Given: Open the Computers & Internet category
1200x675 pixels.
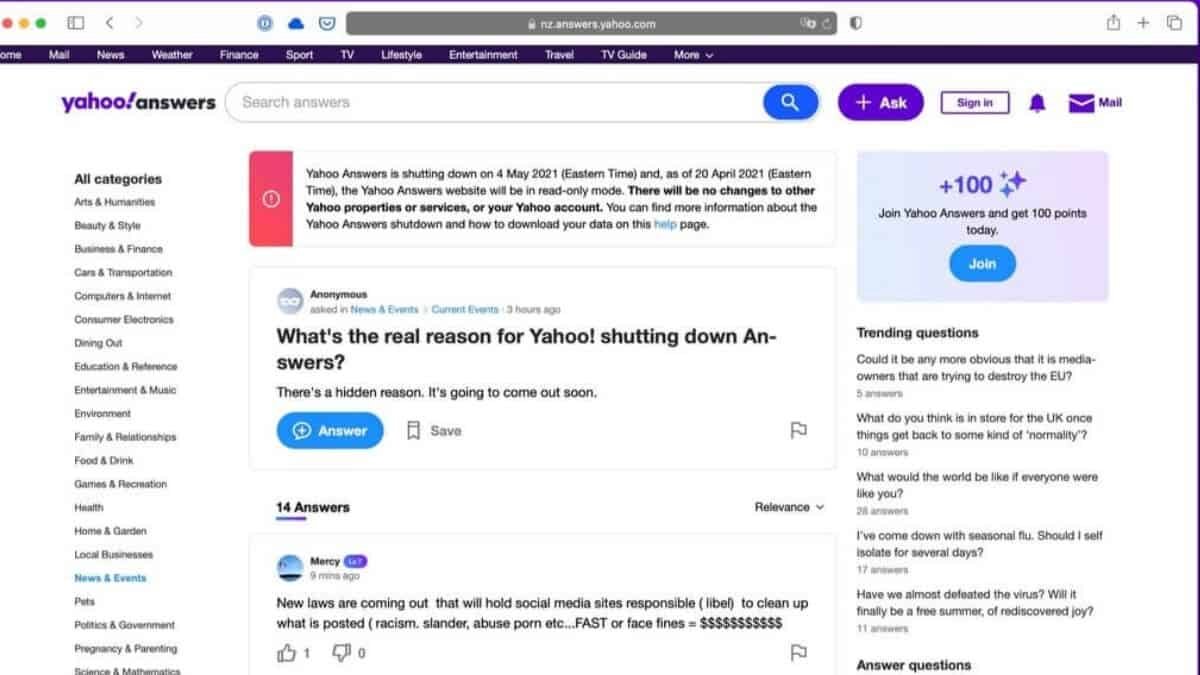Looking at the screenshot, I should tap(122, 296).
